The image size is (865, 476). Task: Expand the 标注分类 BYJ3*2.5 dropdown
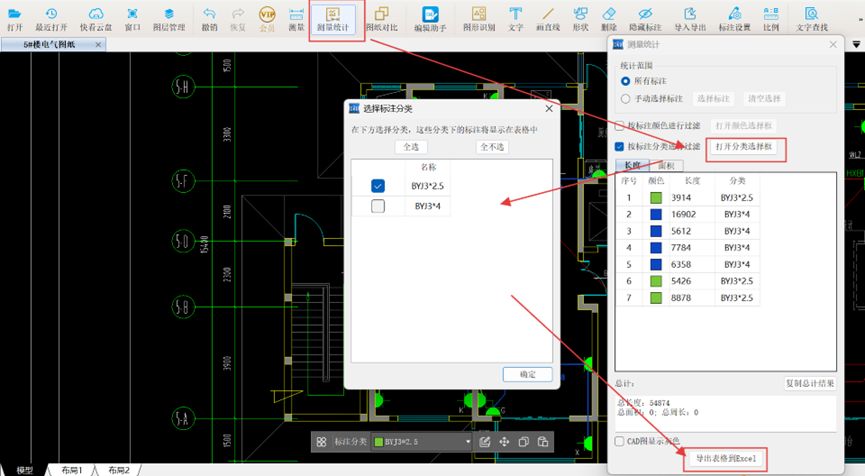(468, 441)
